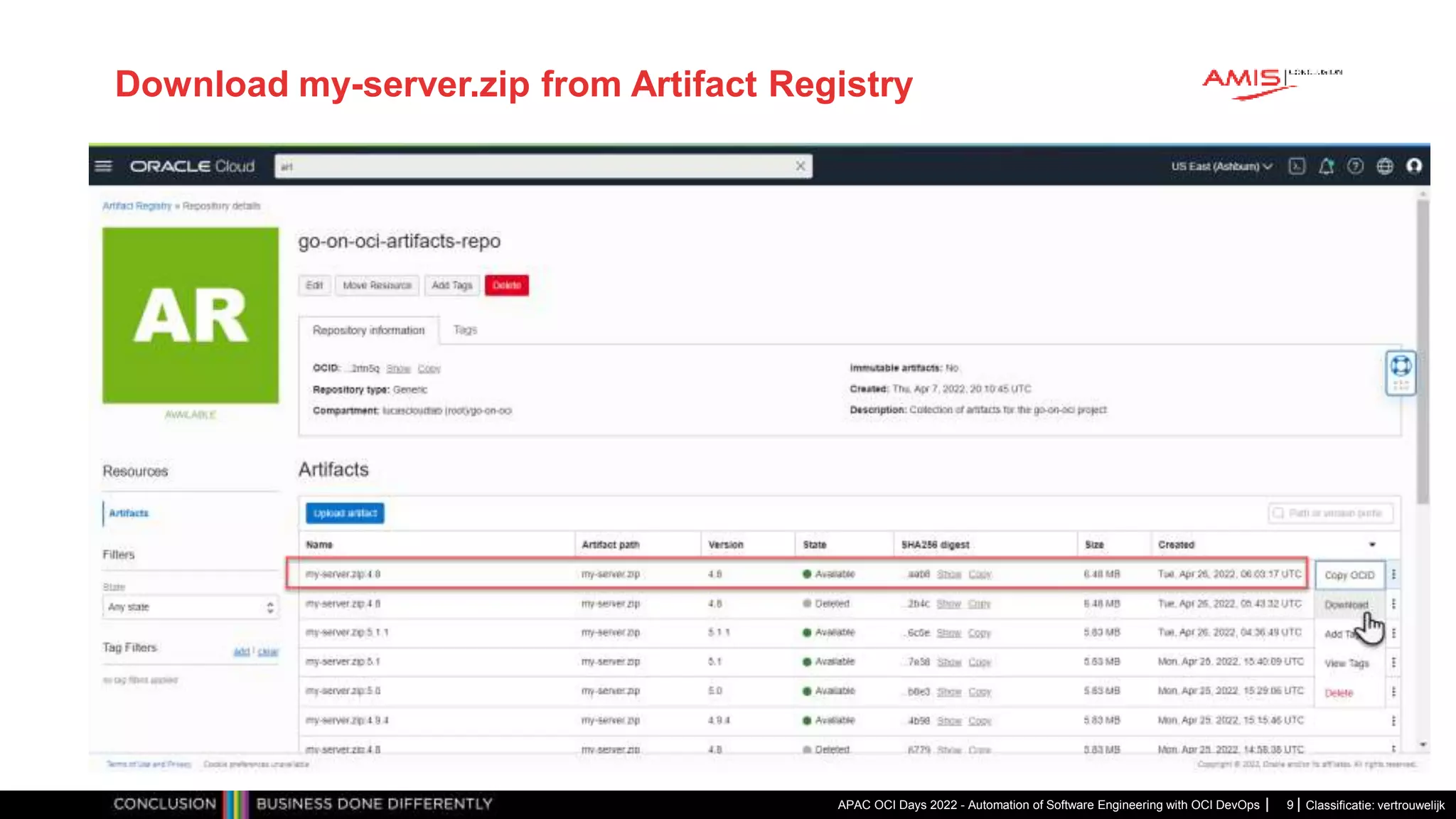Open actions menu for my-server.zip:4.9.4 row
Screen dimensions: 1456x819
[1393, 720]
